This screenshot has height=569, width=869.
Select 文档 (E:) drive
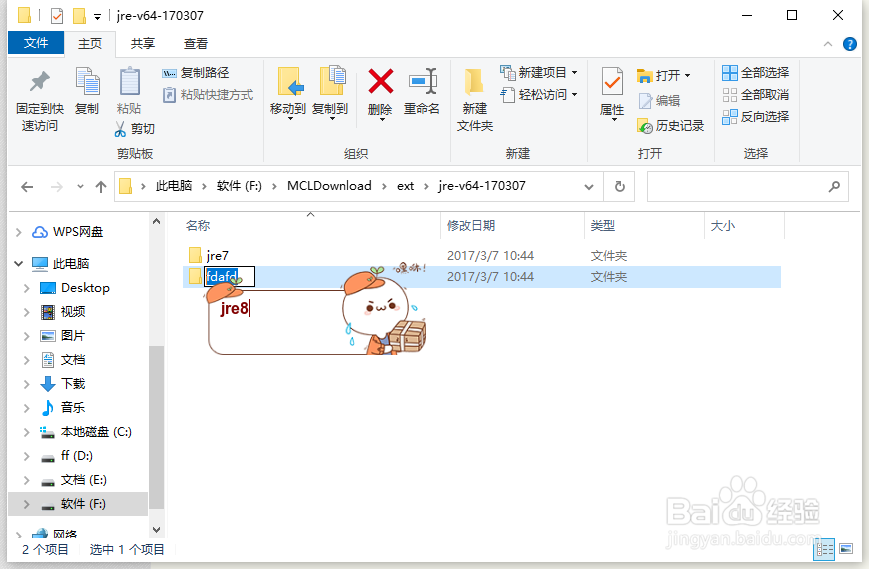84,480
